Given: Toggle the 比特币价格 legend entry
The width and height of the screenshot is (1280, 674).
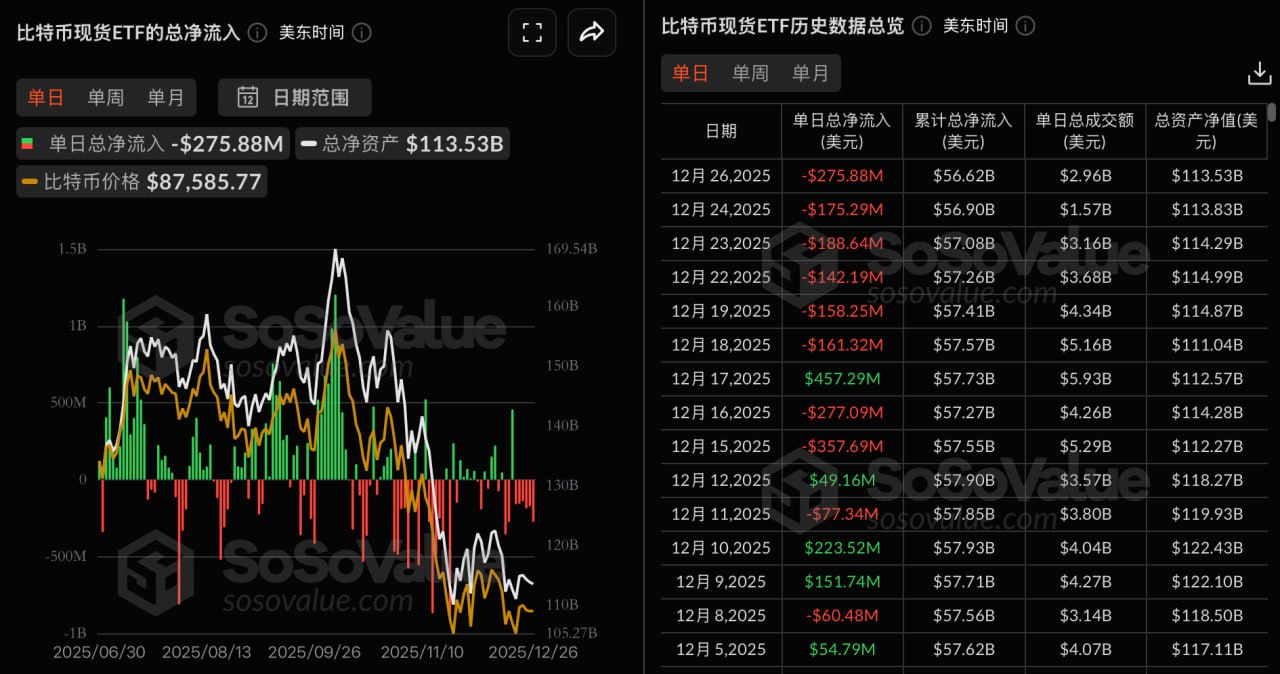Looking at the screenshot, I should [x=140, y=181].
